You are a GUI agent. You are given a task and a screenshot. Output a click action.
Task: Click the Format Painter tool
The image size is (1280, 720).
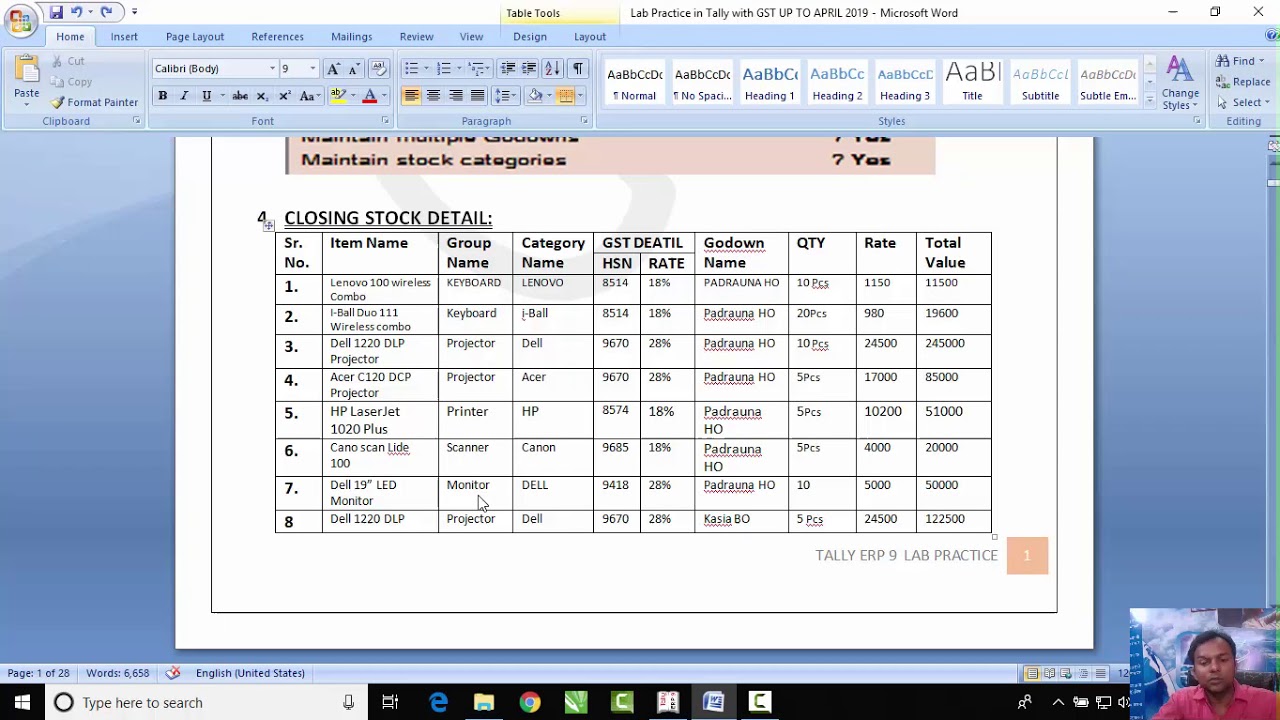[x=95, y=102]
